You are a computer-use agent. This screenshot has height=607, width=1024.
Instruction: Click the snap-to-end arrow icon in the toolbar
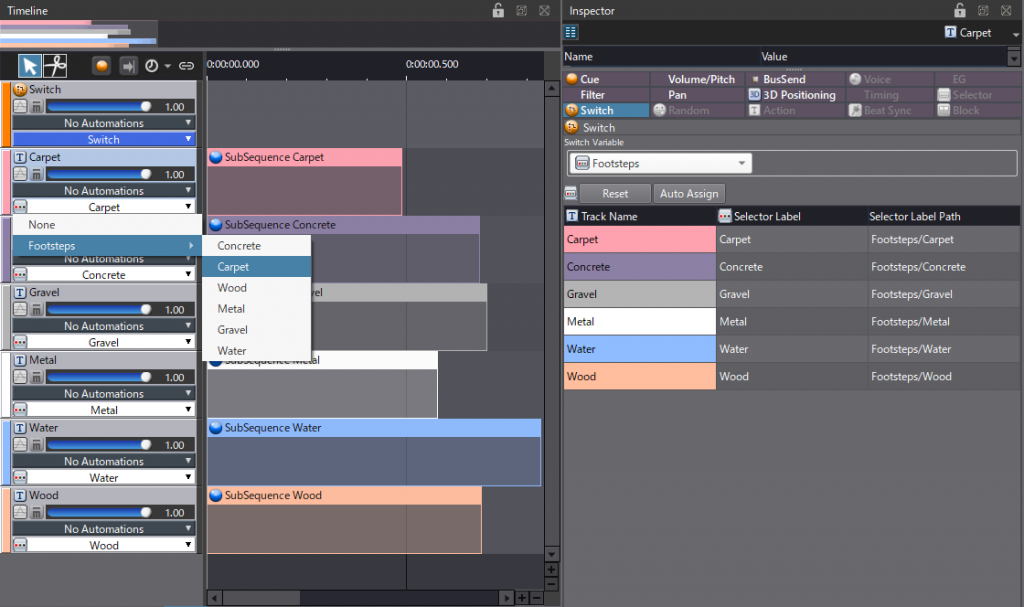128,64
